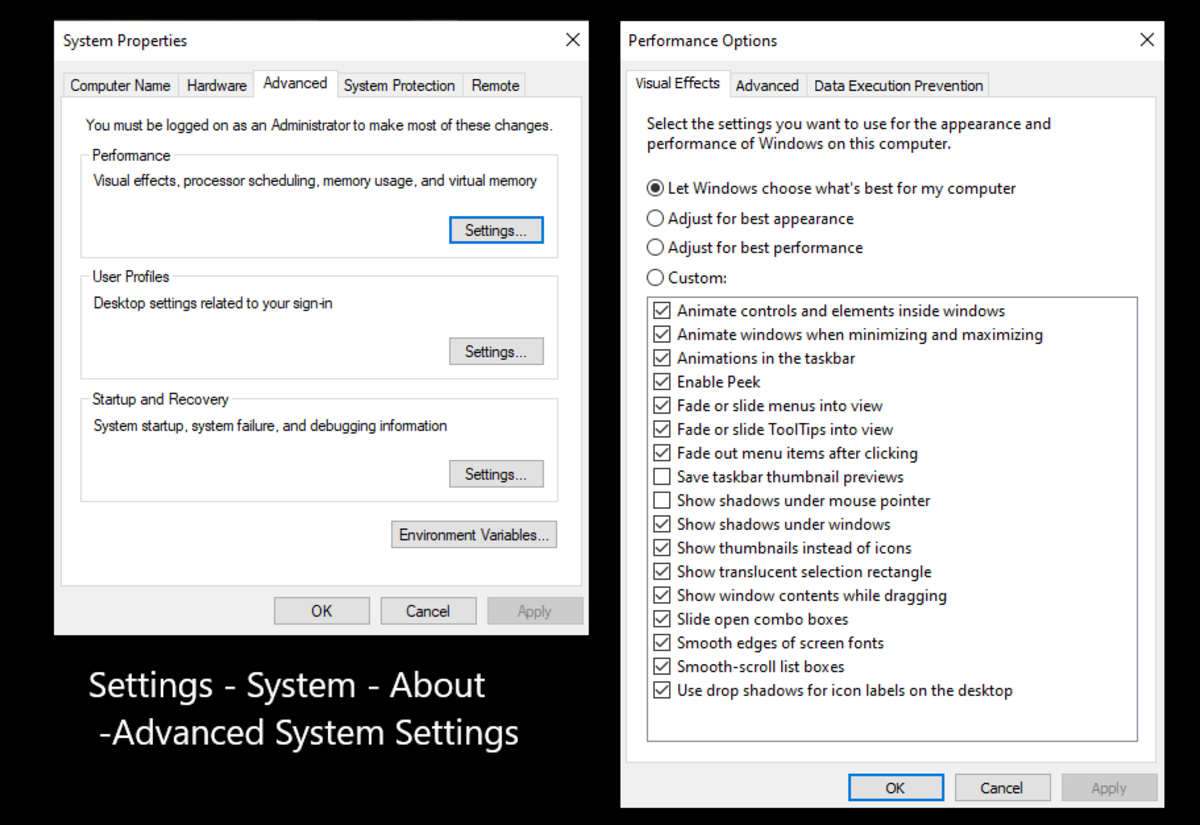Screen dimensions: 1200x825
Task: Check Show shadows under mouse pointer
Action: coord(661,500)
